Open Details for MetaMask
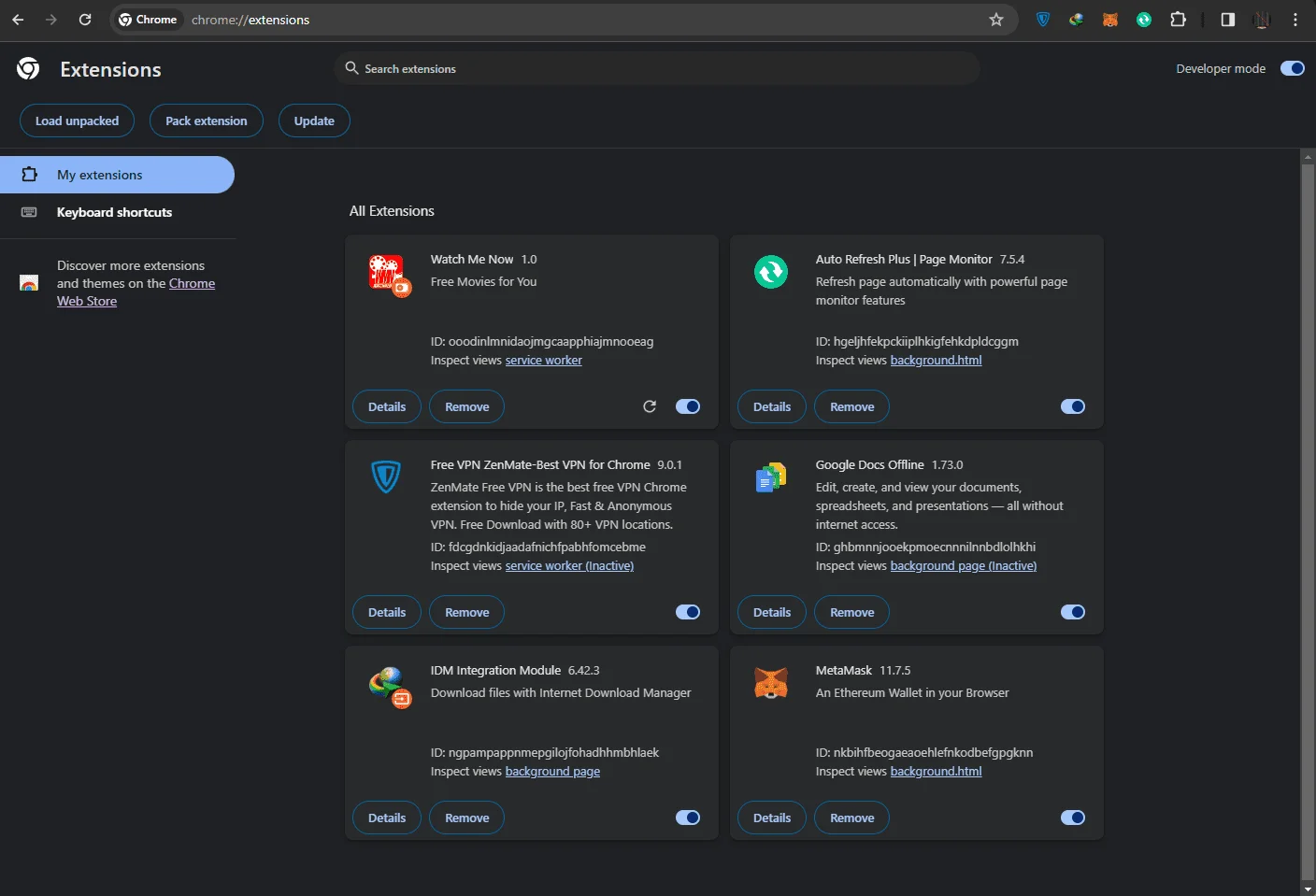The width and height of the screenshot is (1316, 896). (772, 818)
